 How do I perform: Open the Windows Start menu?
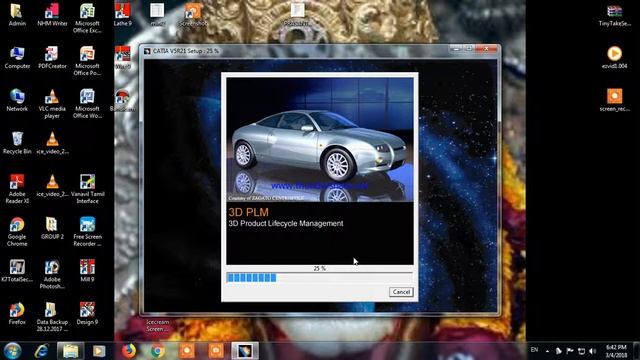(12, 351)
